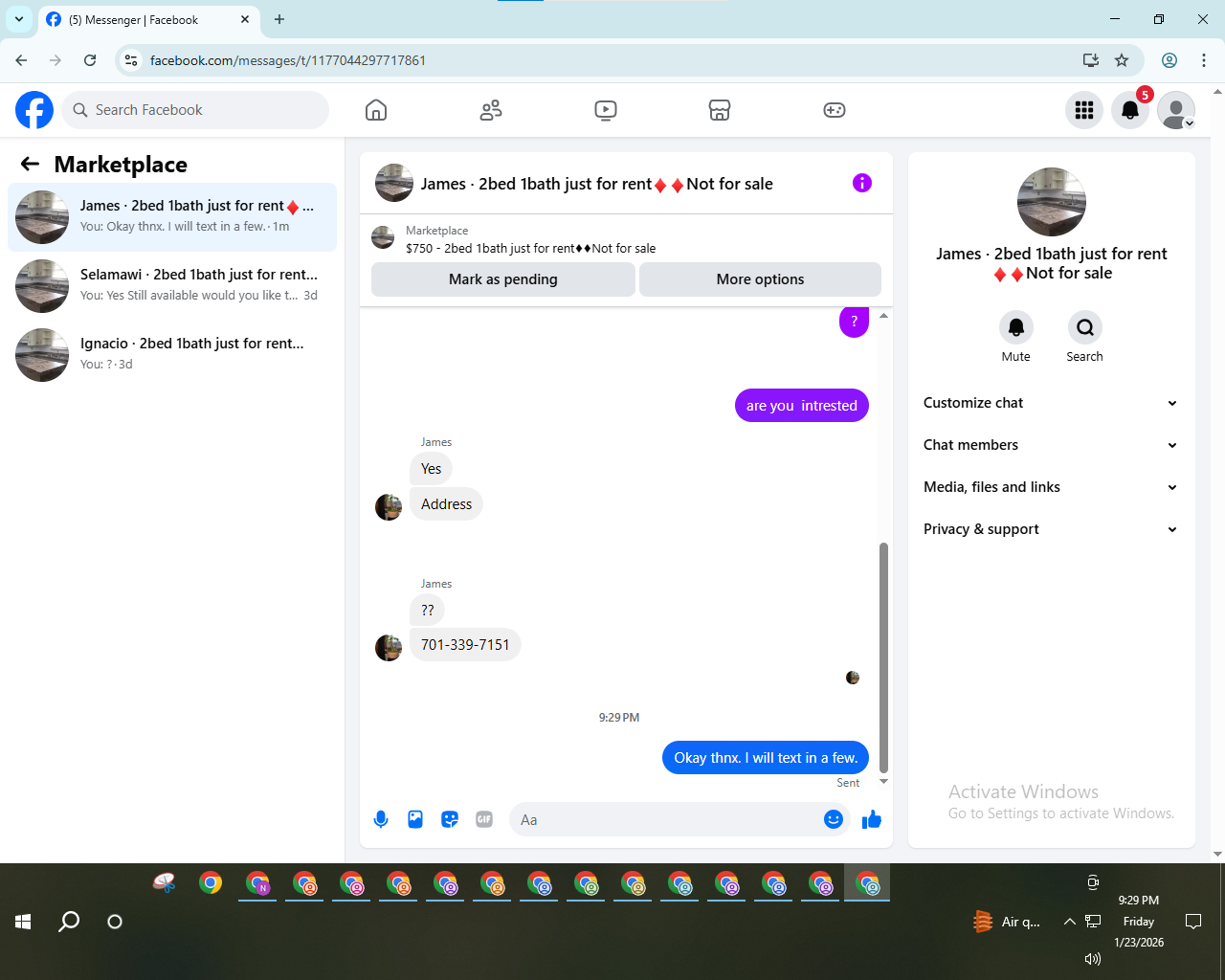Click James 'Yes' message bubble
Viewport: 1225px width, 980px height.
click(x=432, y=469)
